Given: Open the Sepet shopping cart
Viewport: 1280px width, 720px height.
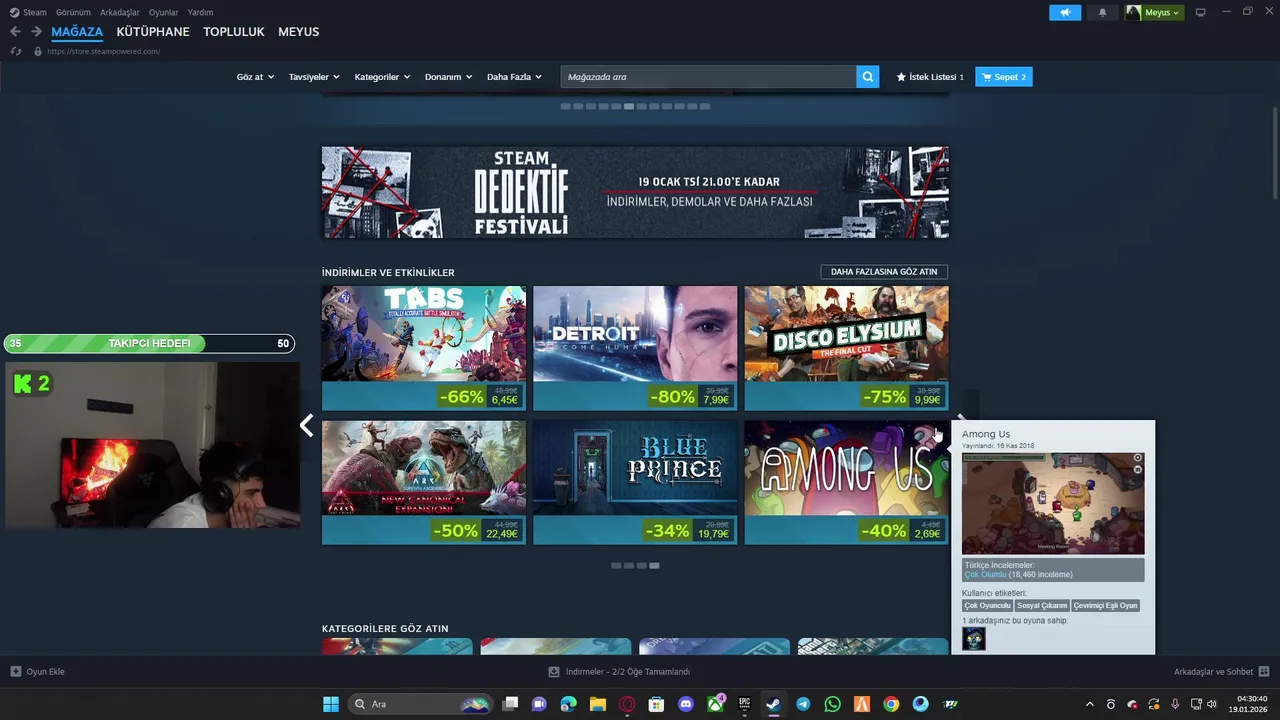Looking at the screenshot, I should [1003, 76].
